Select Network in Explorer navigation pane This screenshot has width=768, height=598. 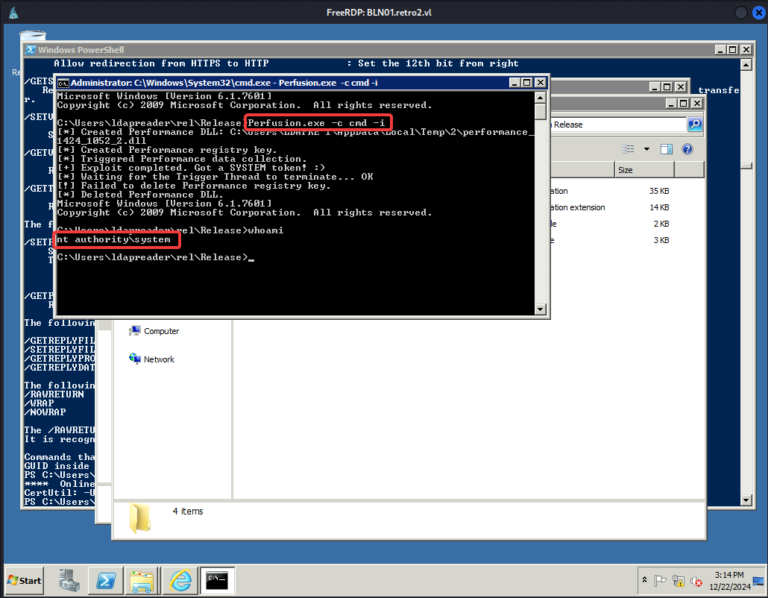click(152, 359)
